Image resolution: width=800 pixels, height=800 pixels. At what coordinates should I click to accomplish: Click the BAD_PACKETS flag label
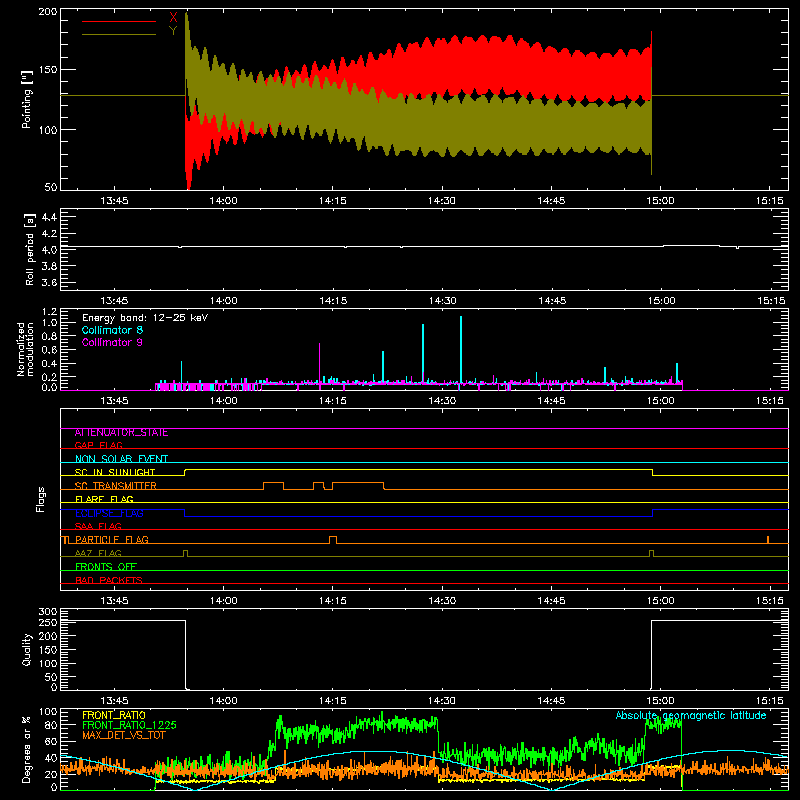tap(109, 580)
